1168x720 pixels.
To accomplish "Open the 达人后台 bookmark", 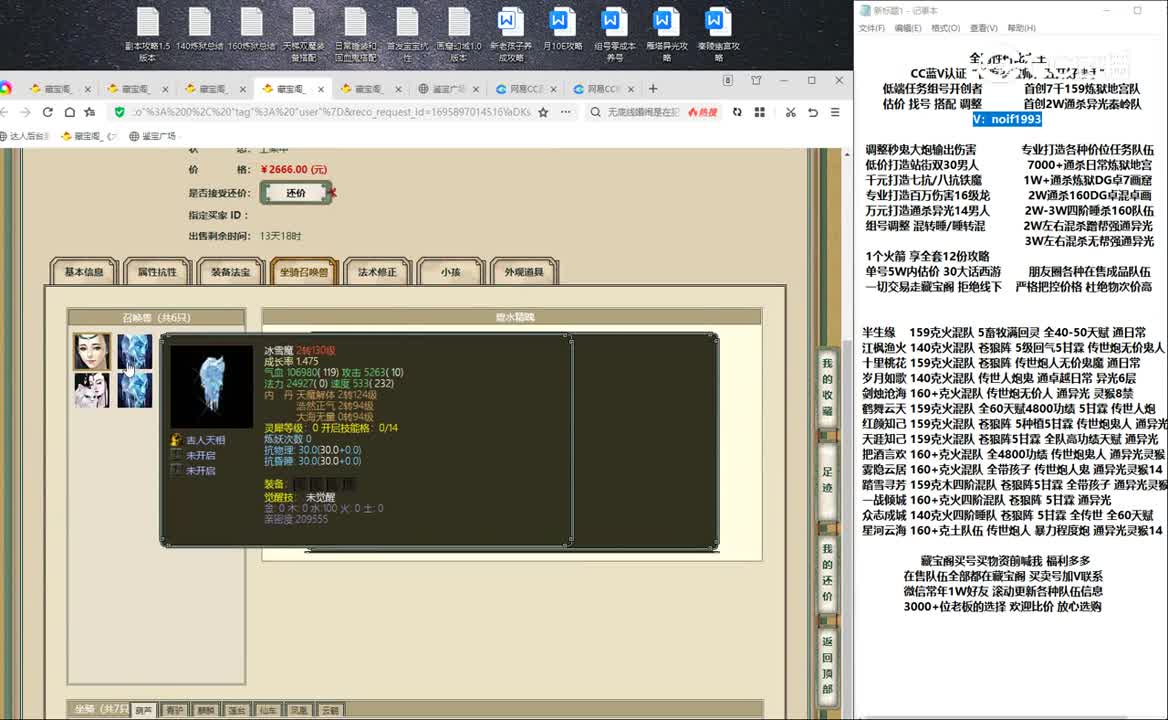I will click(25, 136).
